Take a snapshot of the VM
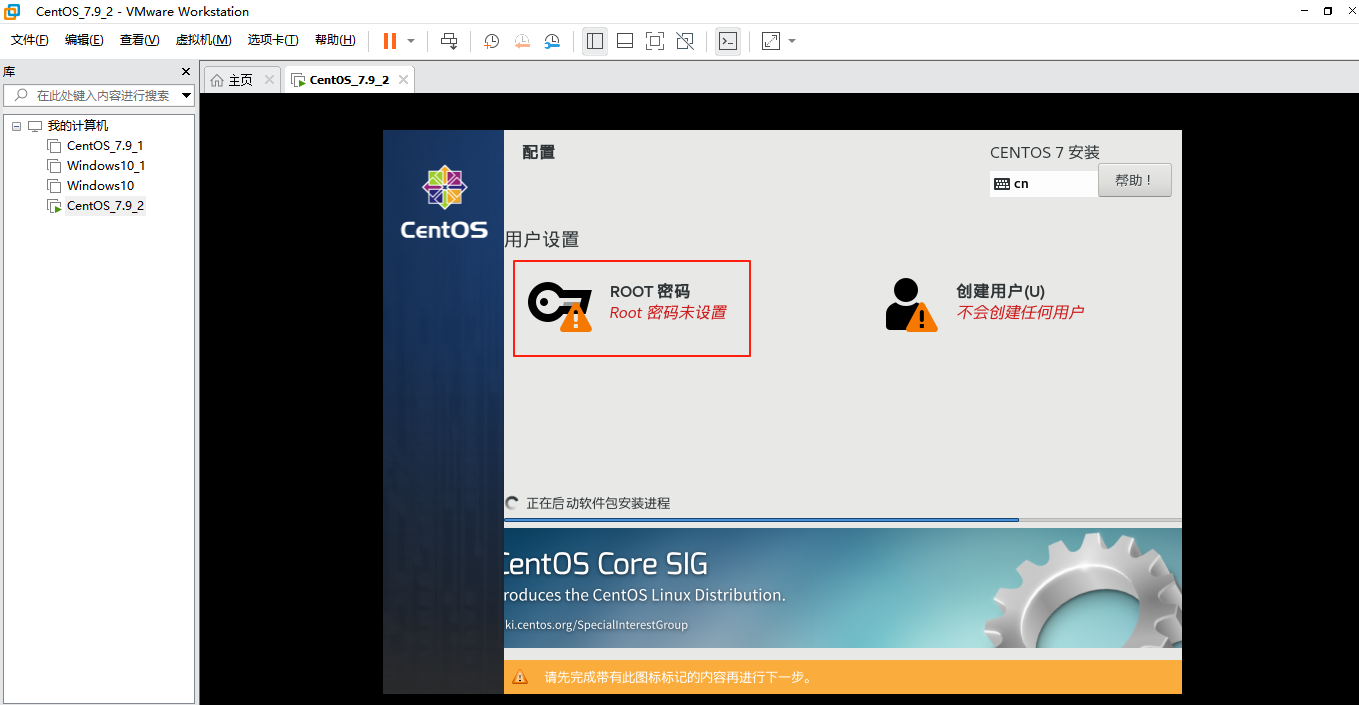This screenshot has height=705, width=1359. pos(490,41)
